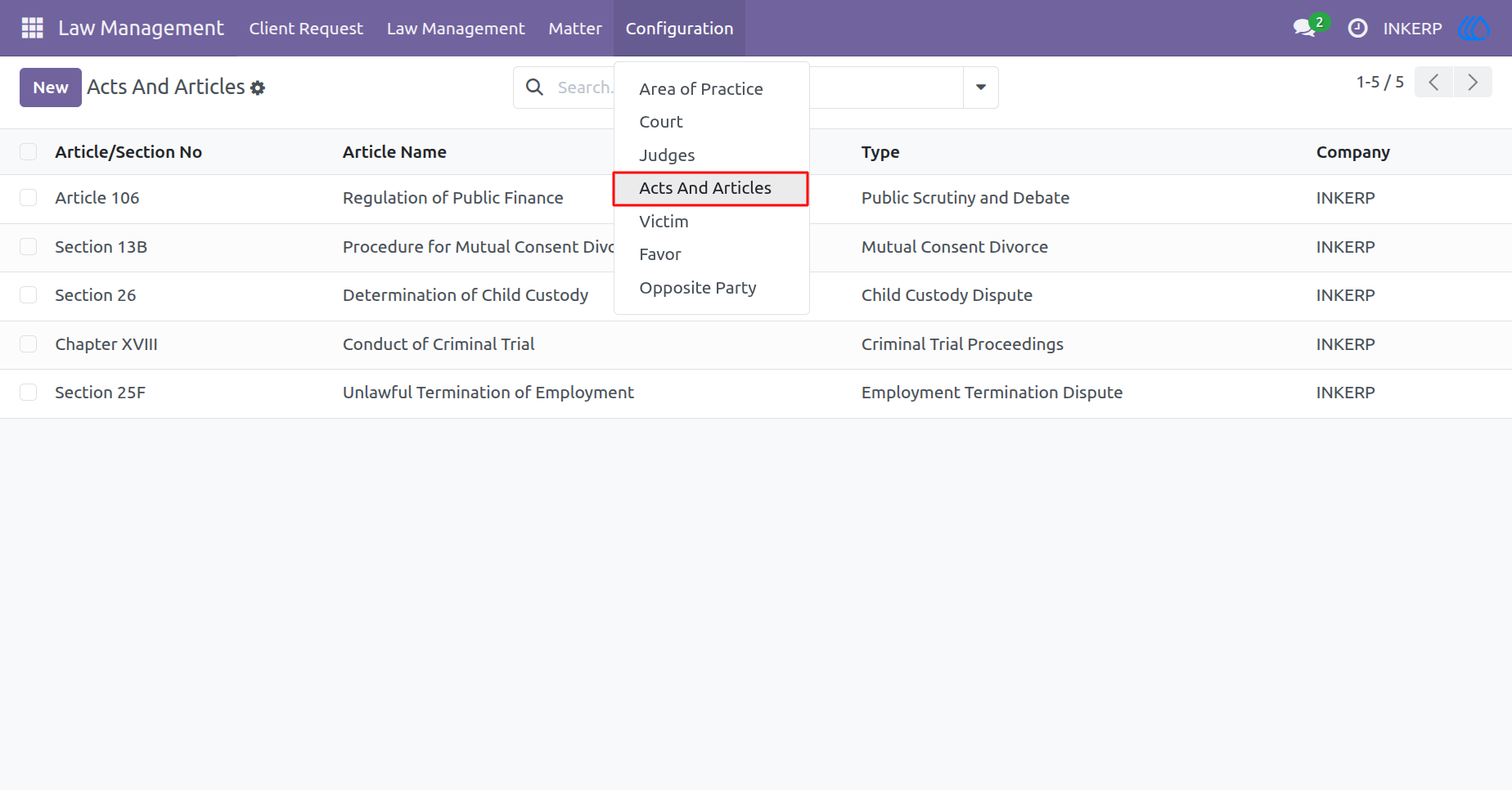1512x790 pixels.
Task: Sort by Type column header
Action: click(x=880, y=152)
